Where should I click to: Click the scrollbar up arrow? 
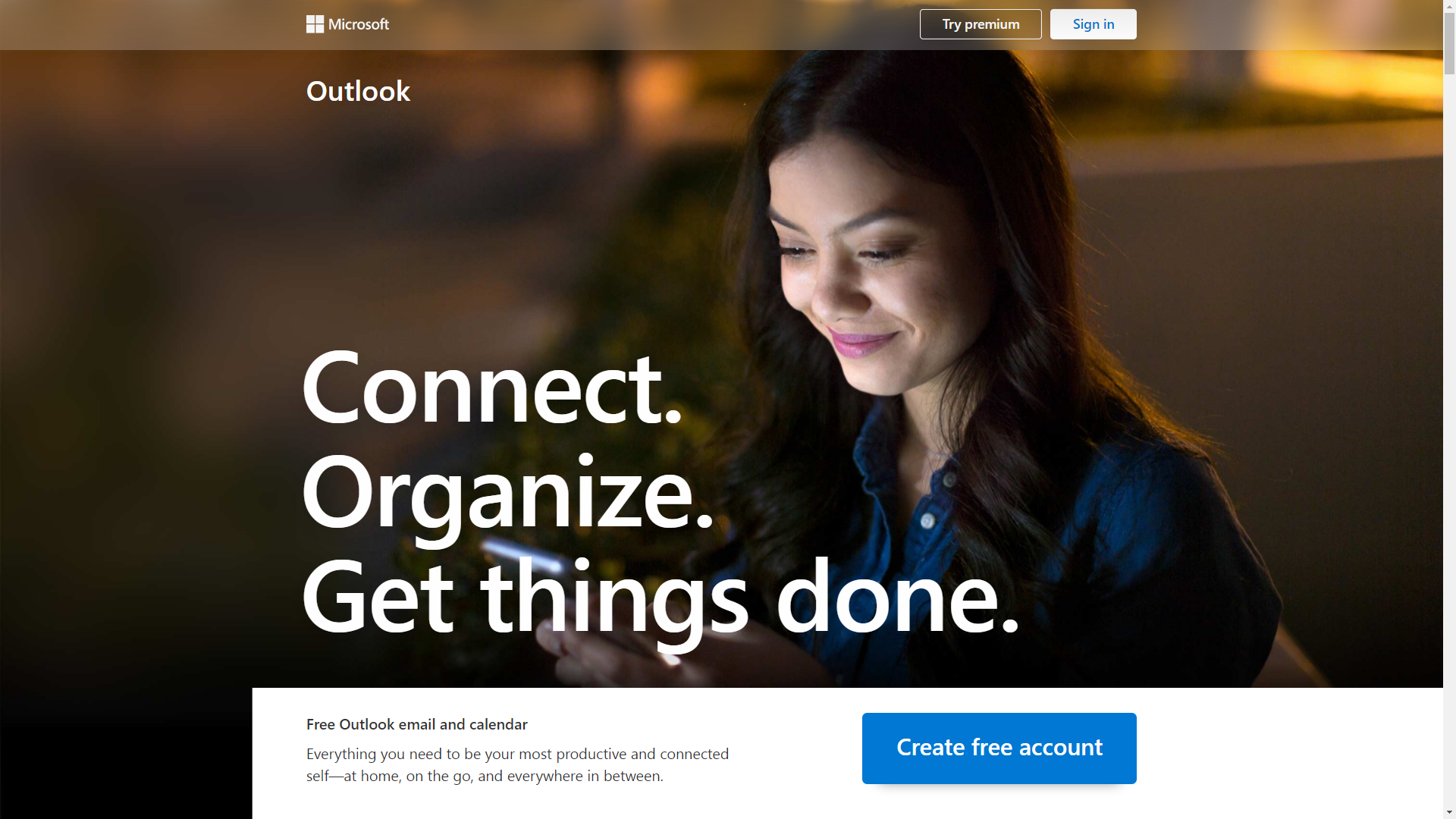[x=1449, y=6]
